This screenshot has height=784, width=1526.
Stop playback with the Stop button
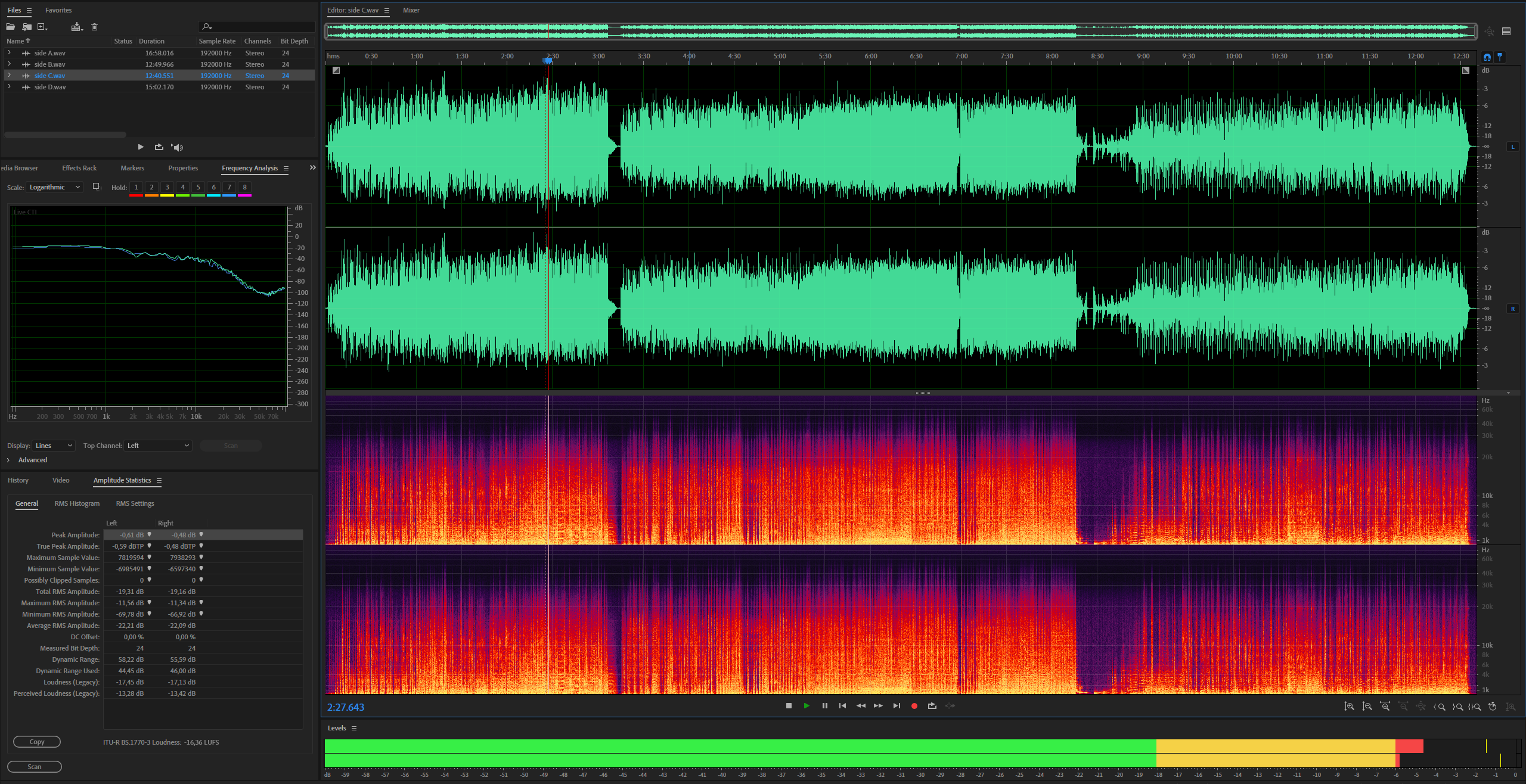[789, 706]
